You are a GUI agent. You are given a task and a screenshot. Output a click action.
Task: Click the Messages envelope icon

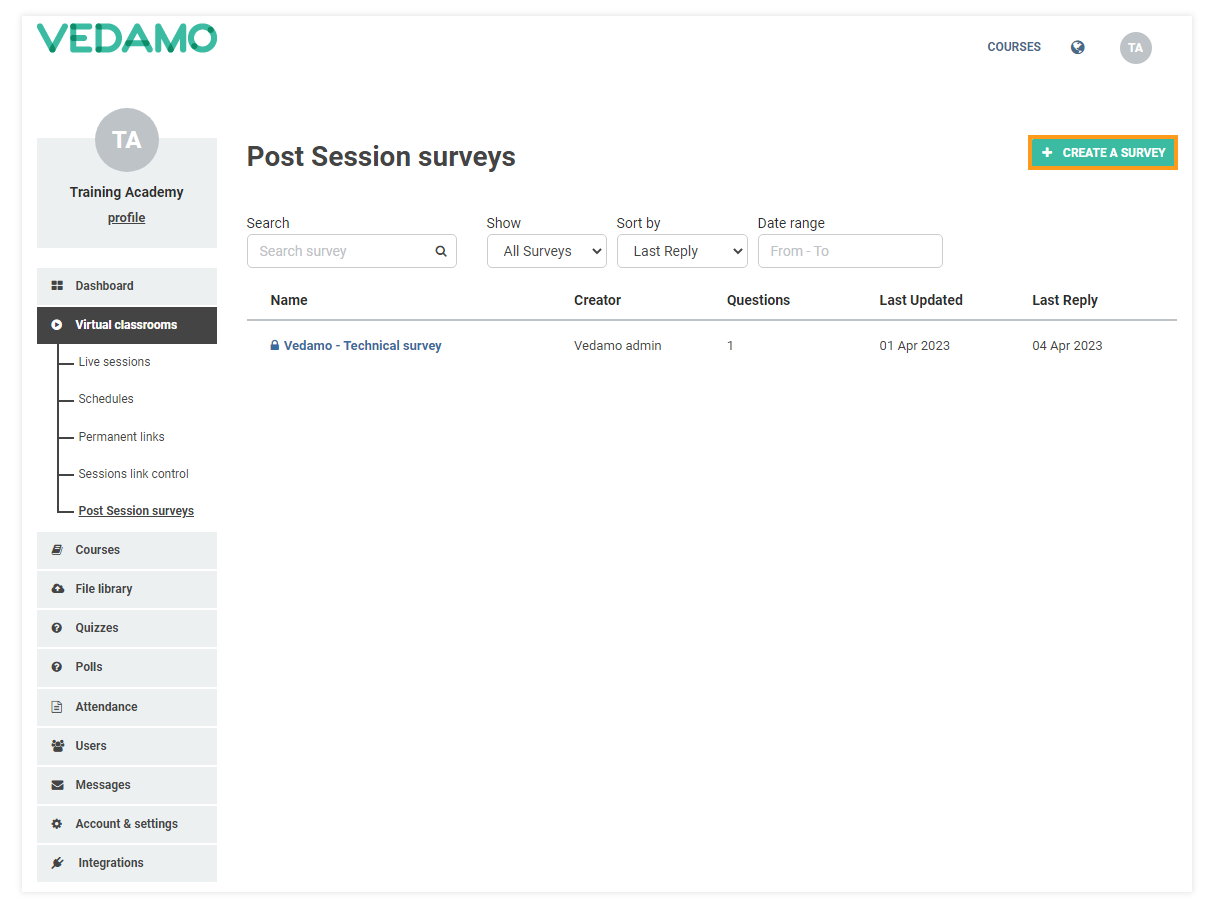[57, 785]
